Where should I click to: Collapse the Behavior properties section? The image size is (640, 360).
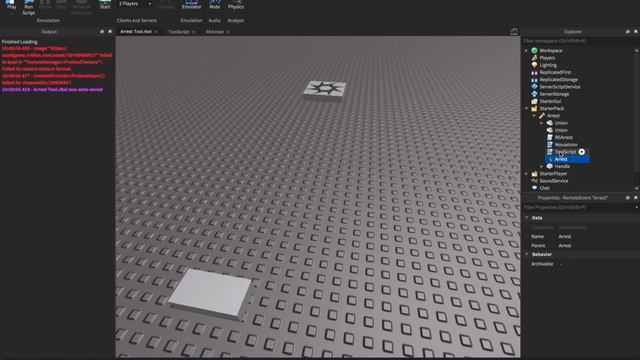[x=527, y=254]
